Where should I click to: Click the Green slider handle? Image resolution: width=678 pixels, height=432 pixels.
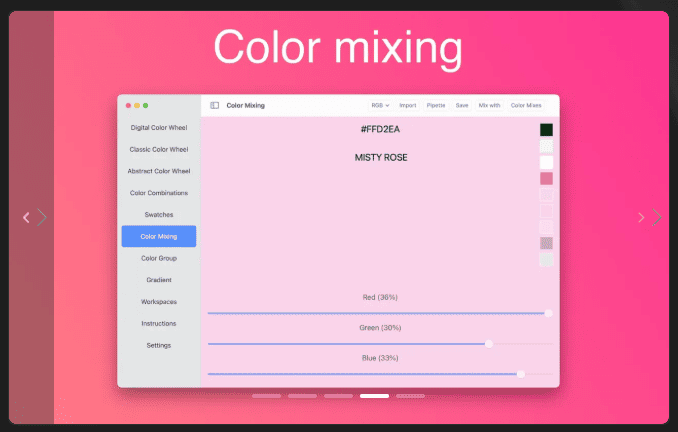[x=489, y=344]
